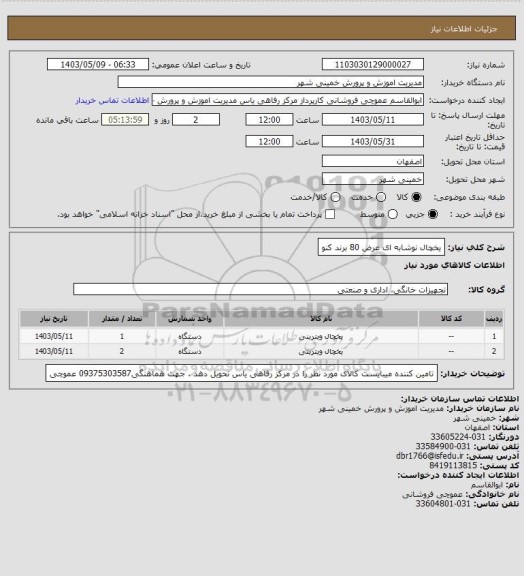
Task: Click the remaining days field showing 2
Action: tap(196, 120)
